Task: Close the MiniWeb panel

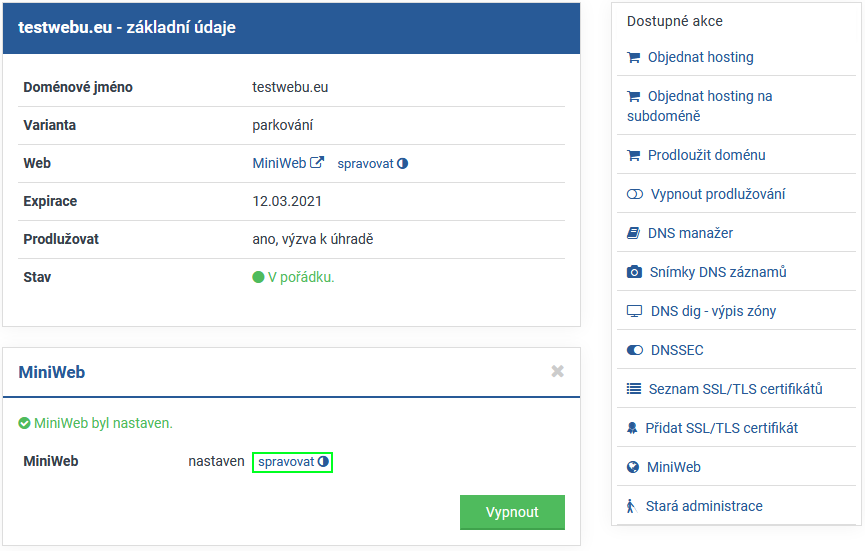Action: point(557,372)
